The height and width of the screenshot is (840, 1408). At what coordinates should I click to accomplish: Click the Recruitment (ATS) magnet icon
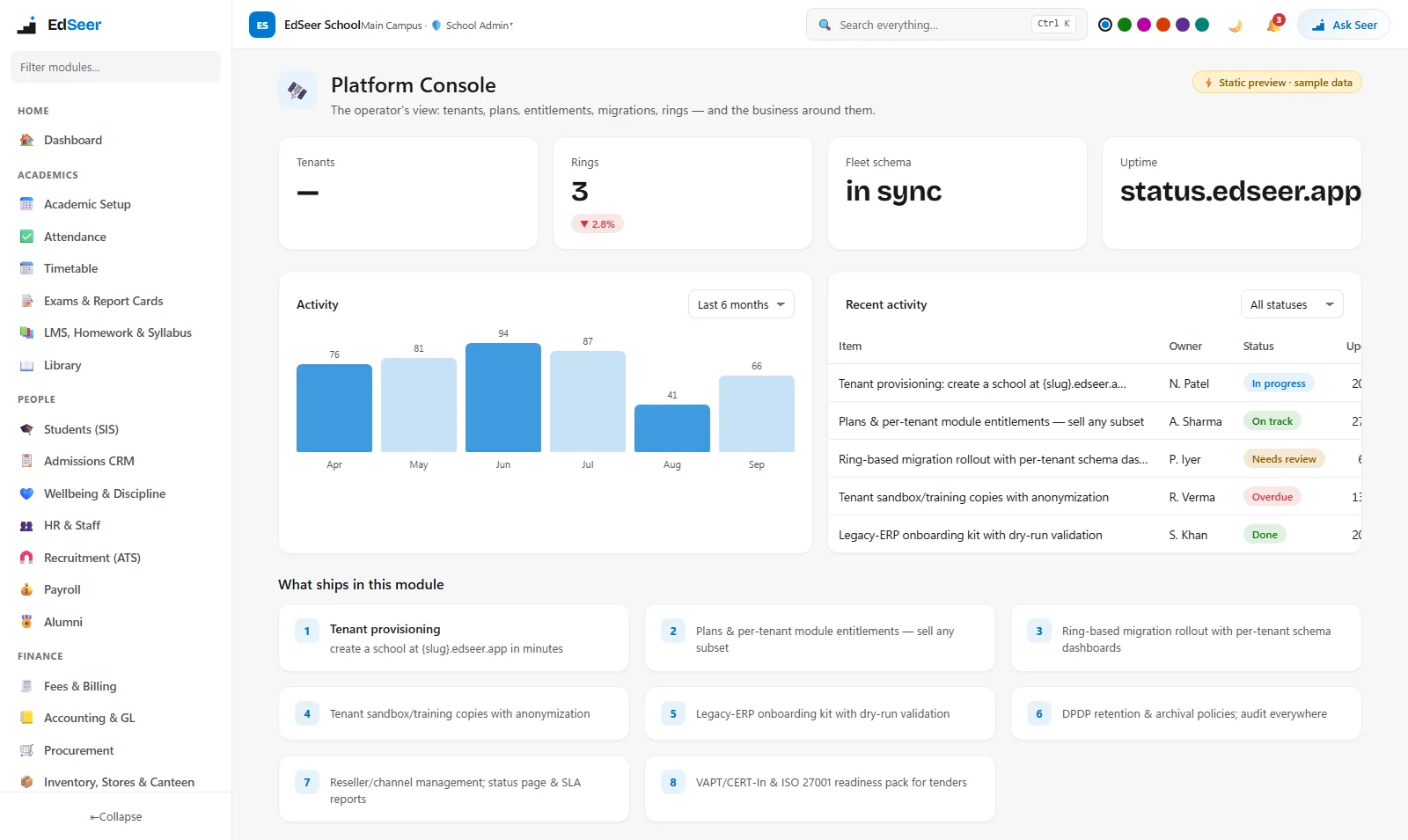coord(26,558)
